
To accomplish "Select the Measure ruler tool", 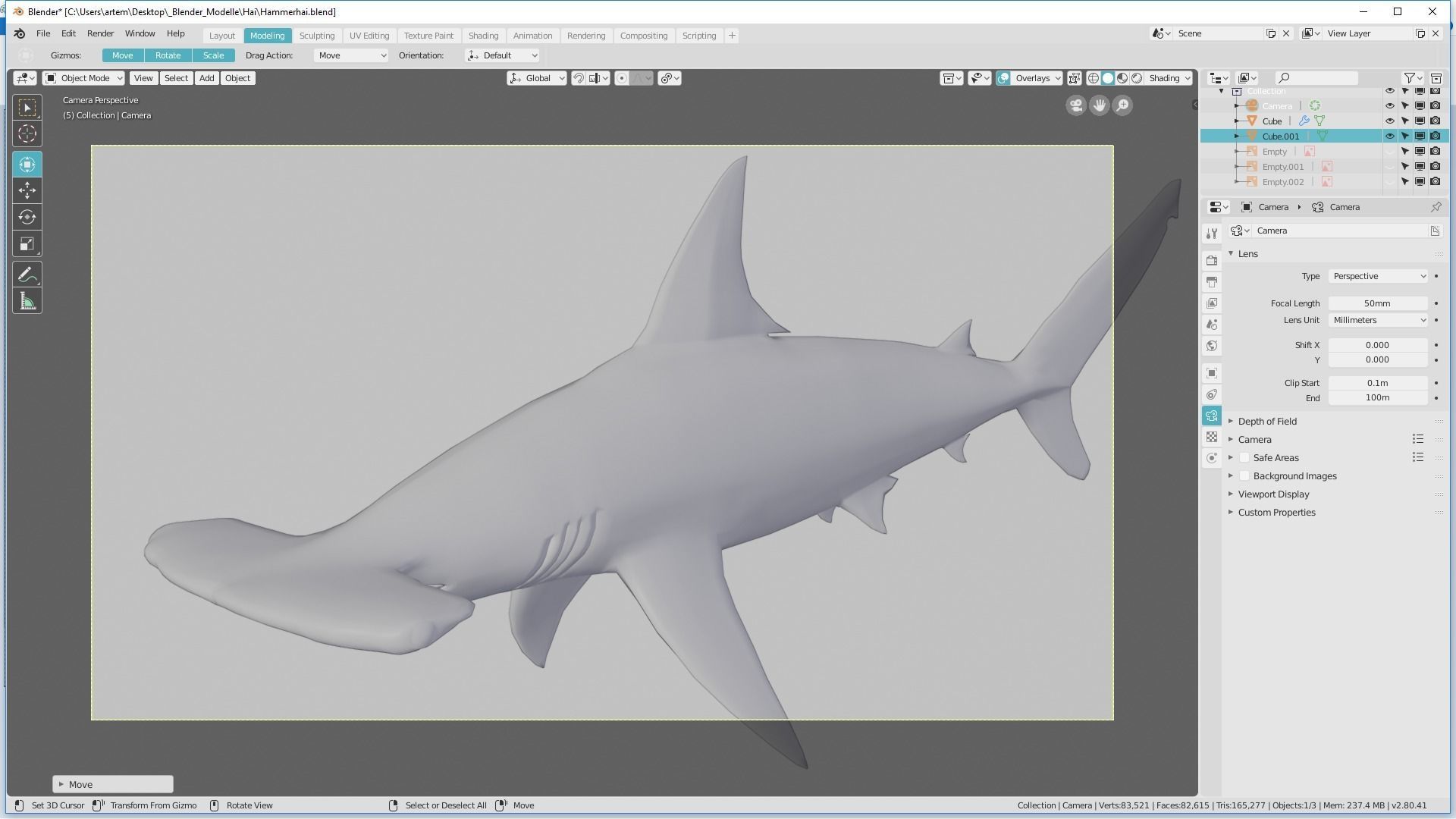I will coord(27,302).
